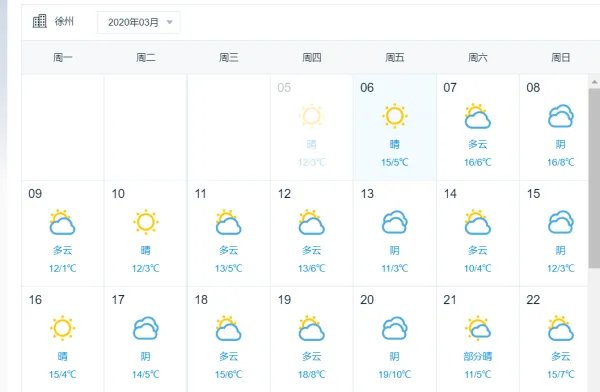Click the overcast cloud icon on day 08

tap(561, 116)
